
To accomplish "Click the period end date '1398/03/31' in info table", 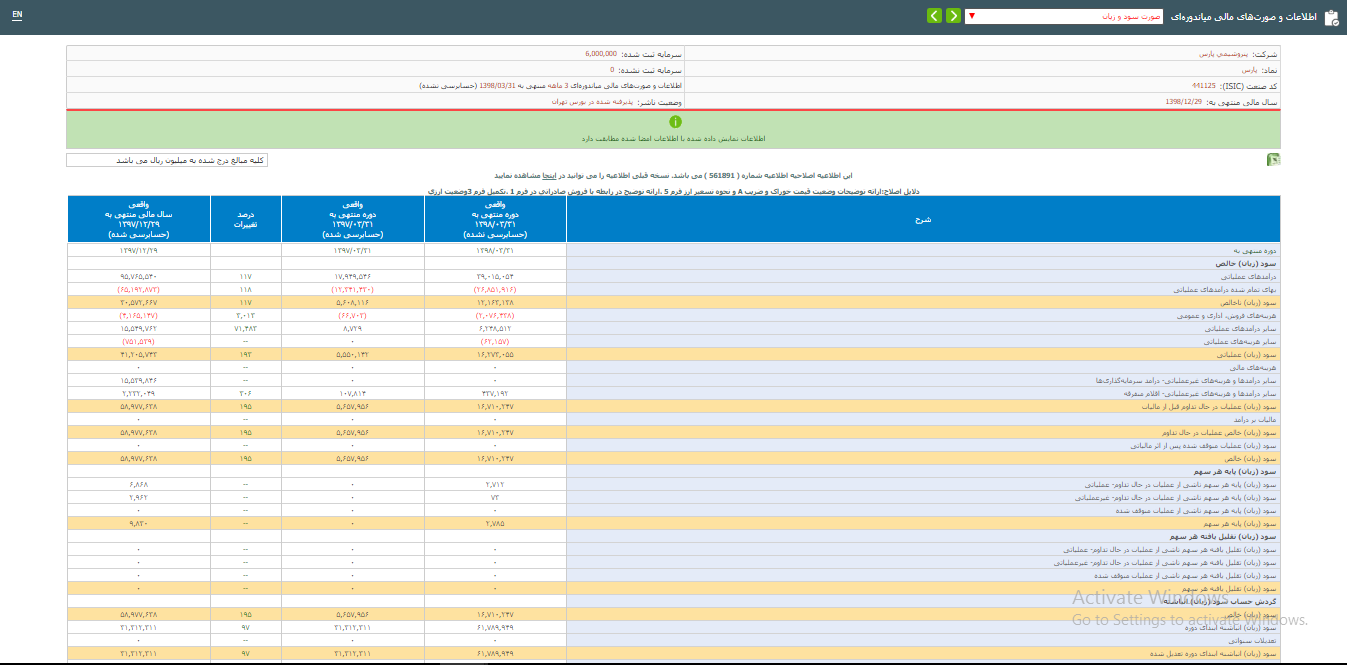I will [x=497, y=86].
